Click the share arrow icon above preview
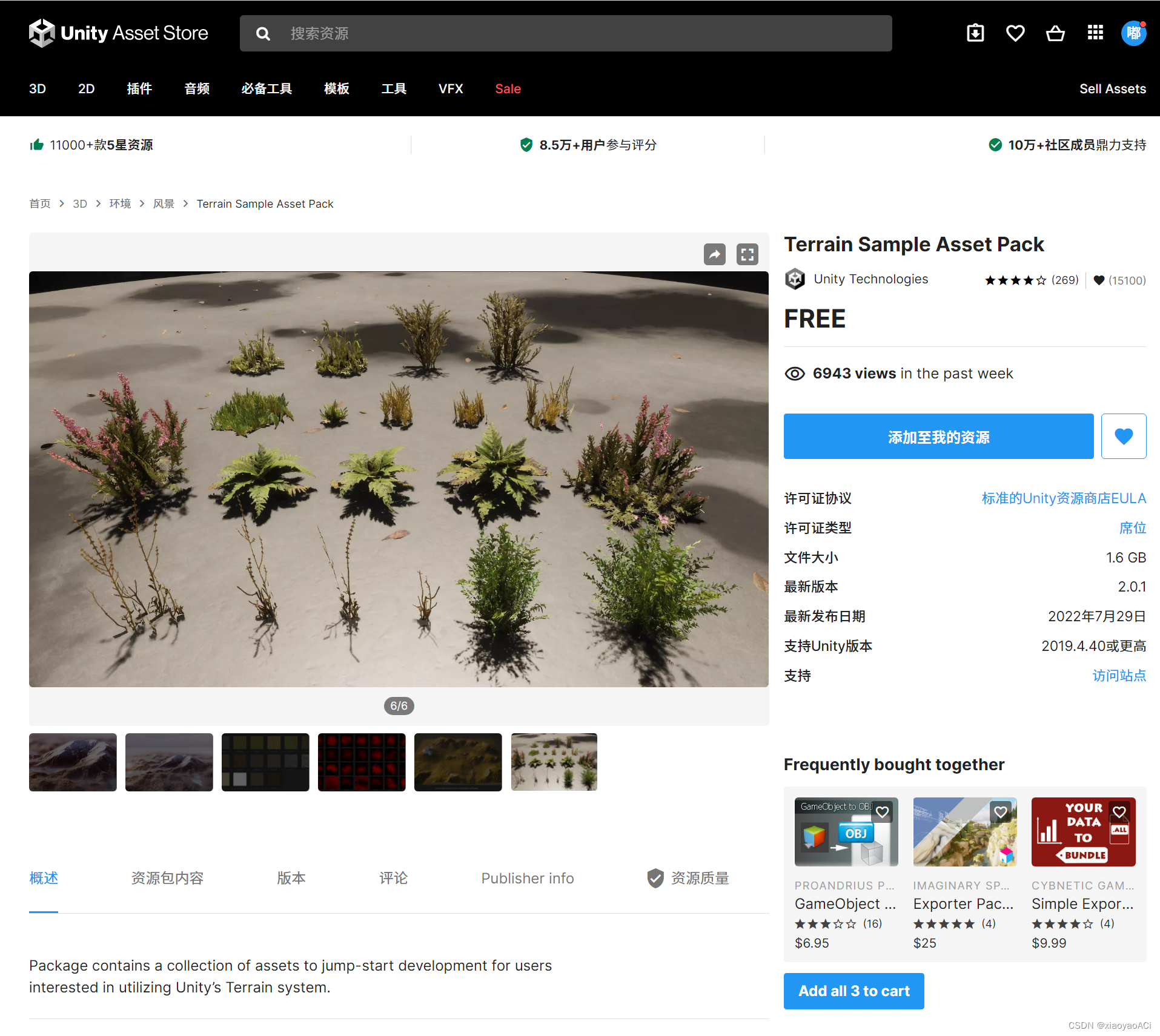Screen dimensions: 1160x1036 point(715,254)
